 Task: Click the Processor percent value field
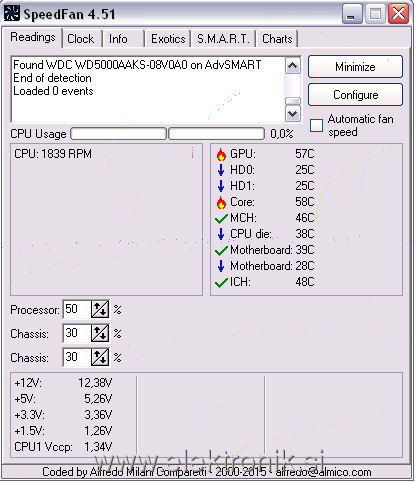pyautogui.click(x=77, y=309)
